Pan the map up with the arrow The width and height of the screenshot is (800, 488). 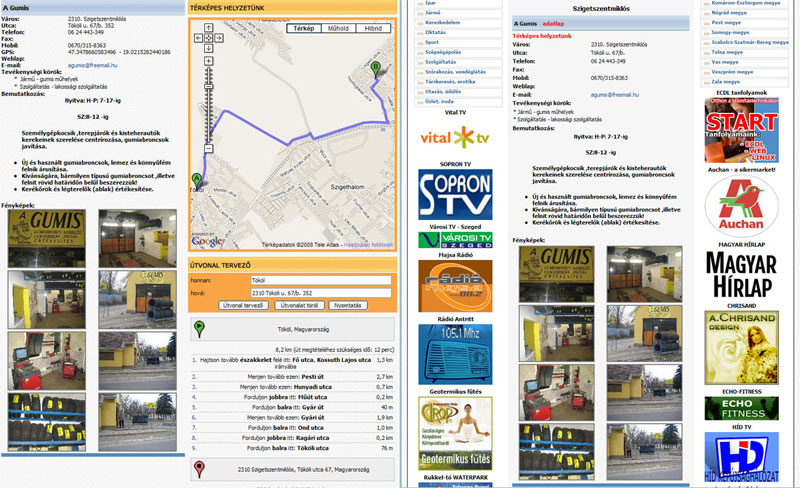(x=208, y=28)
